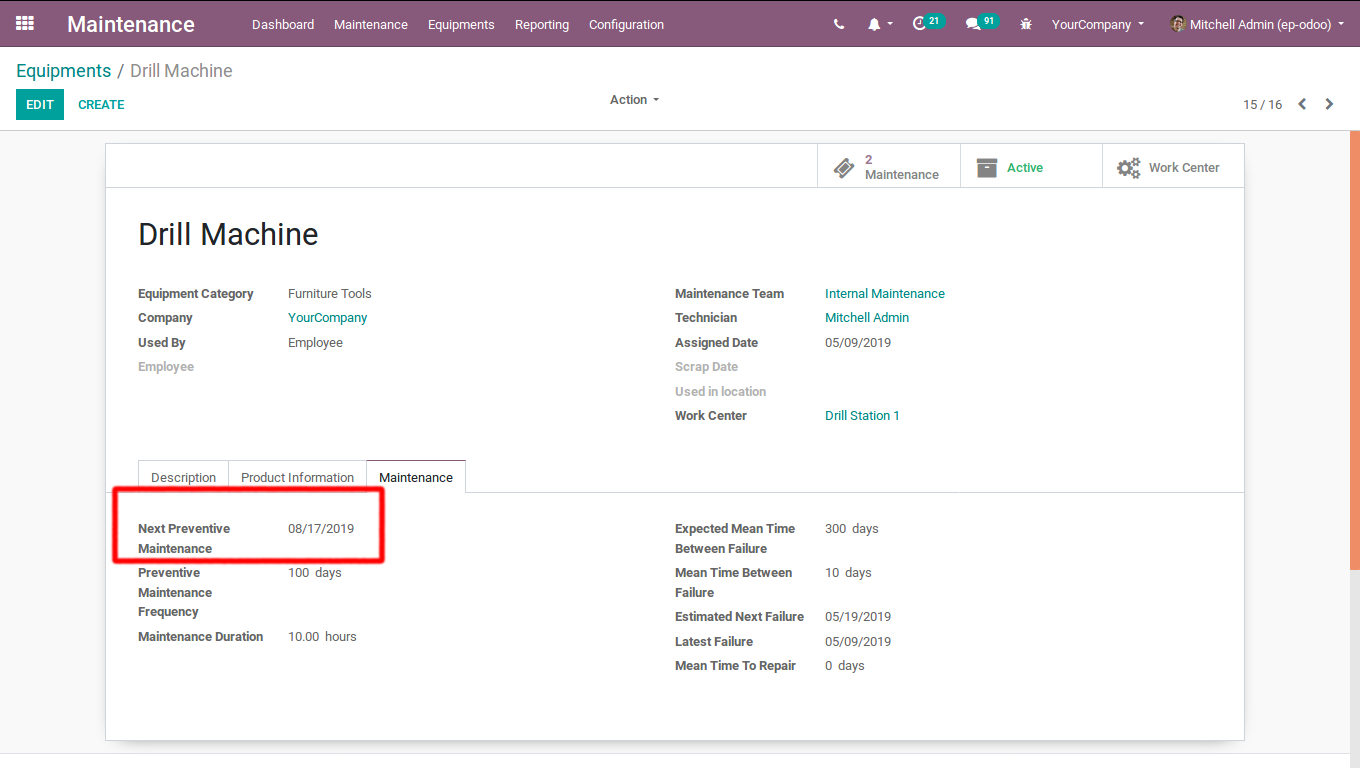Click the 10.00 hours duration value
The height and width of the screenshot is (768, 1360).
coord(322,637)
